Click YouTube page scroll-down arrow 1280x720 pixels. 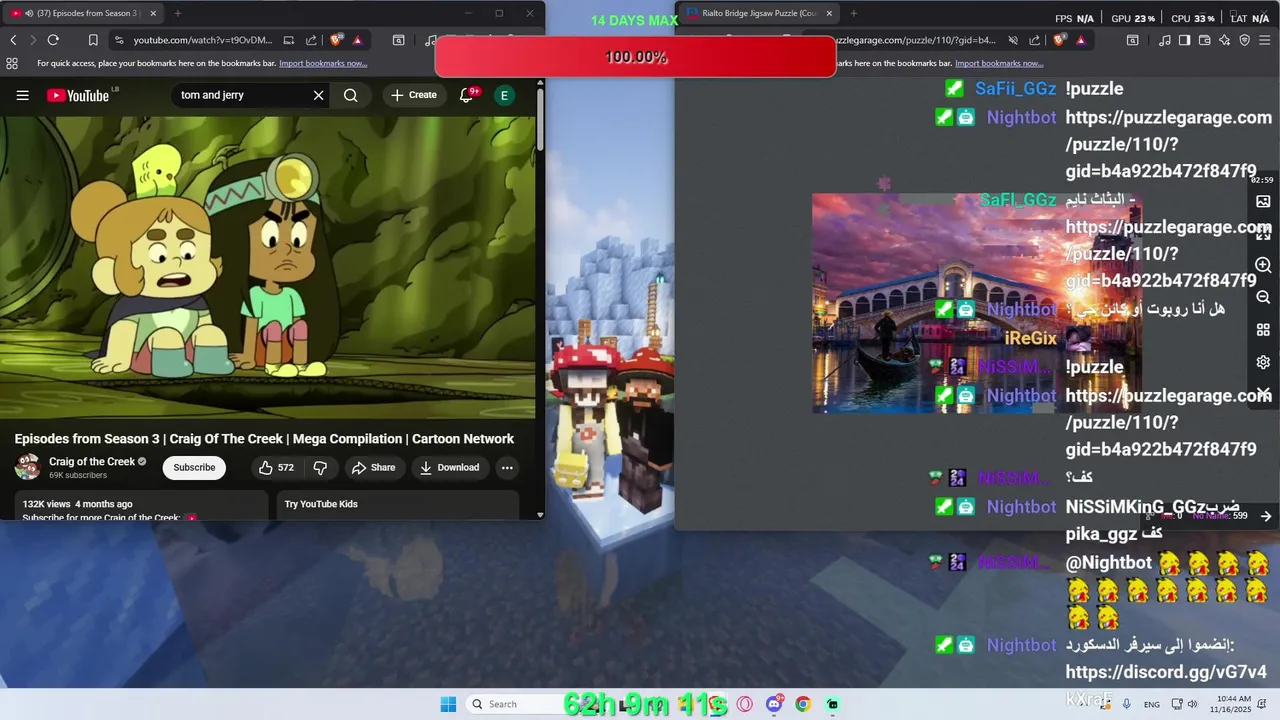(x=540, y=515)
